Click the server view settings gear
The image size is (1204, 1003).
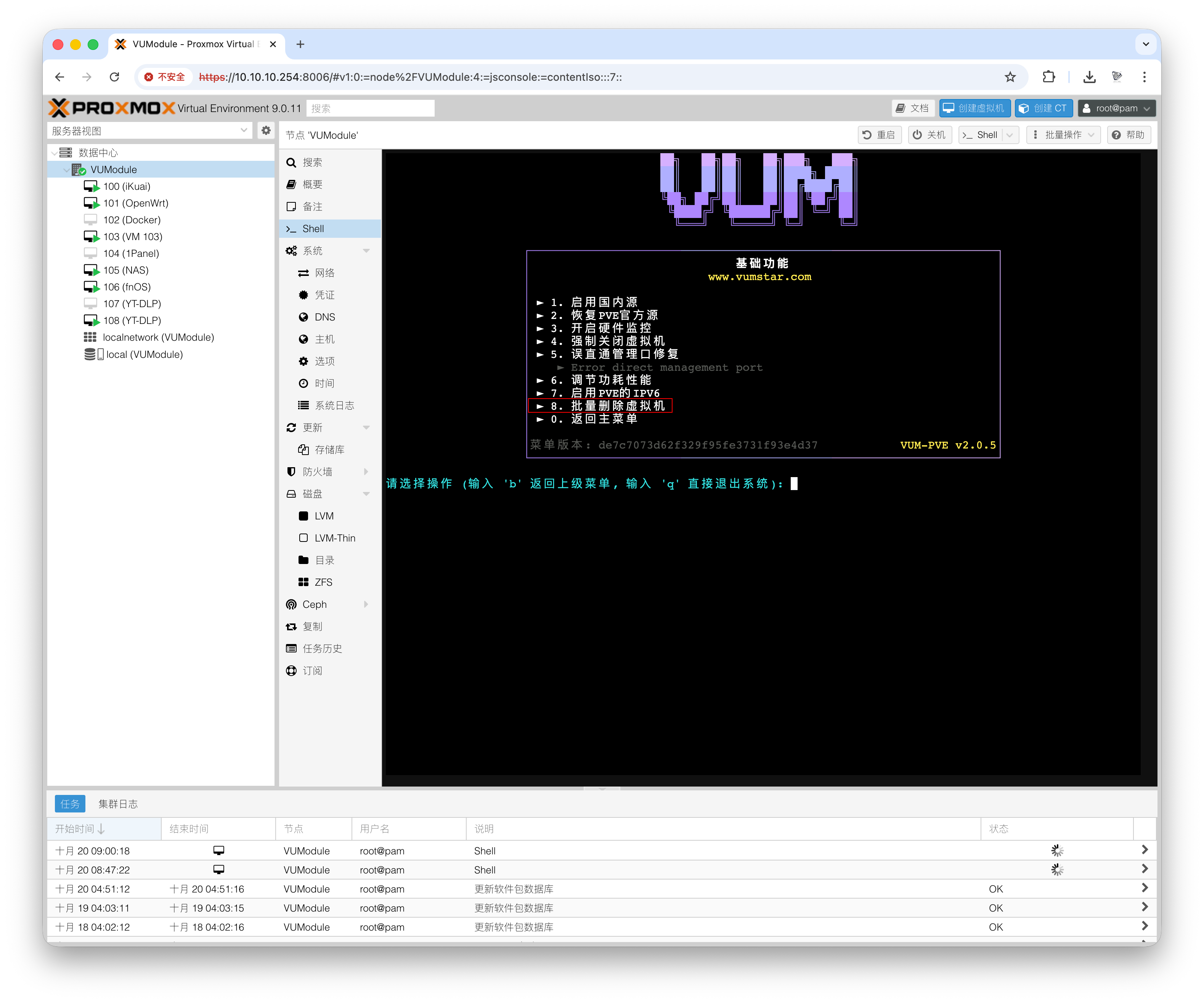coord(265,130)
